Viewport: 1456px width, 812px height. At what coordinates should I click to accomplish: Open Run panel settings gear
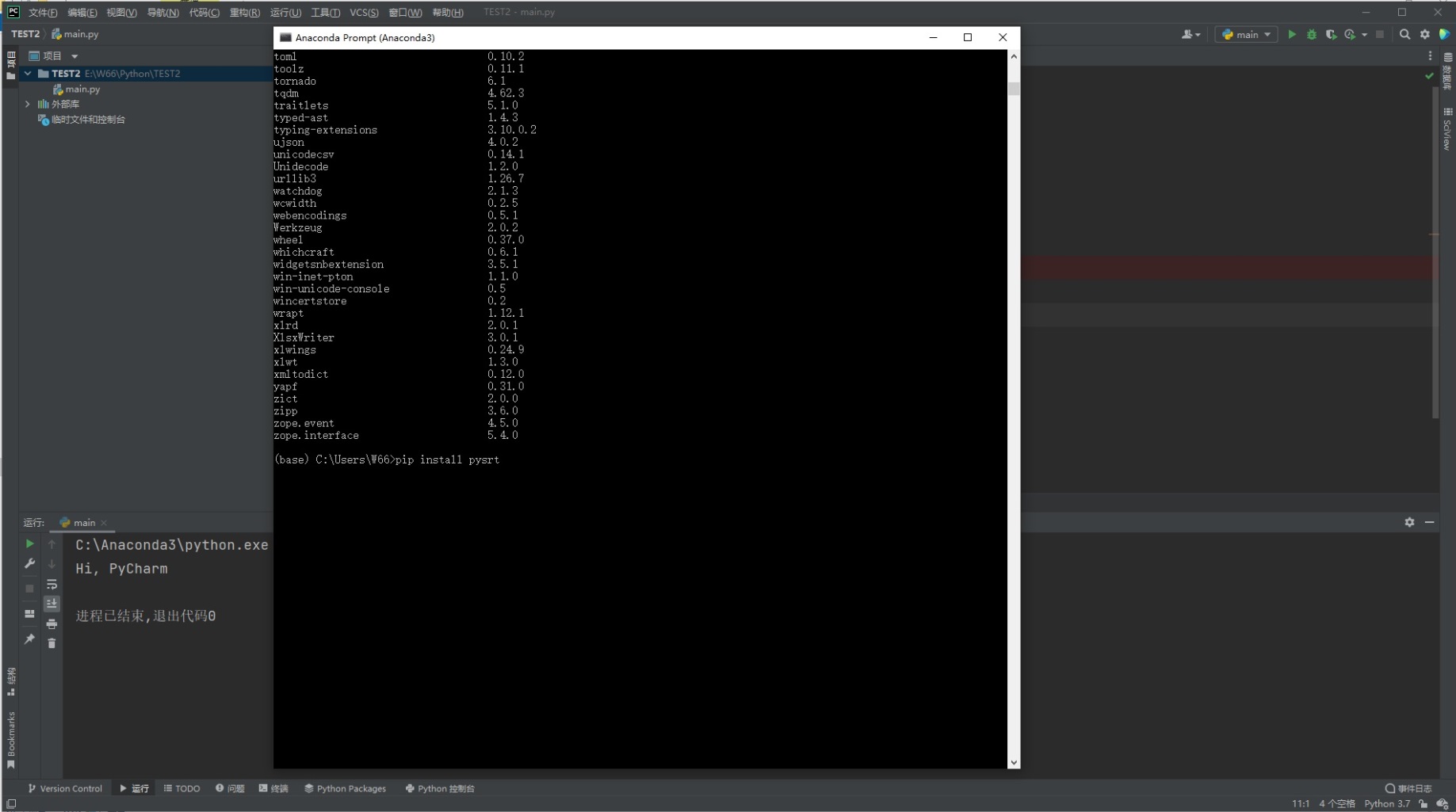[1409, 522]
